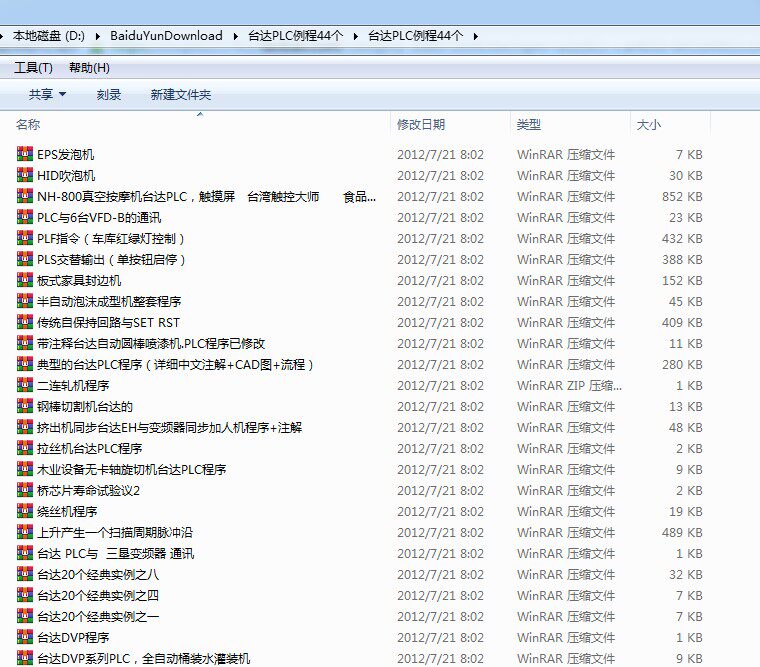Expand the arrow after BaiduYunDownload in path

click(x=236, y=36)
